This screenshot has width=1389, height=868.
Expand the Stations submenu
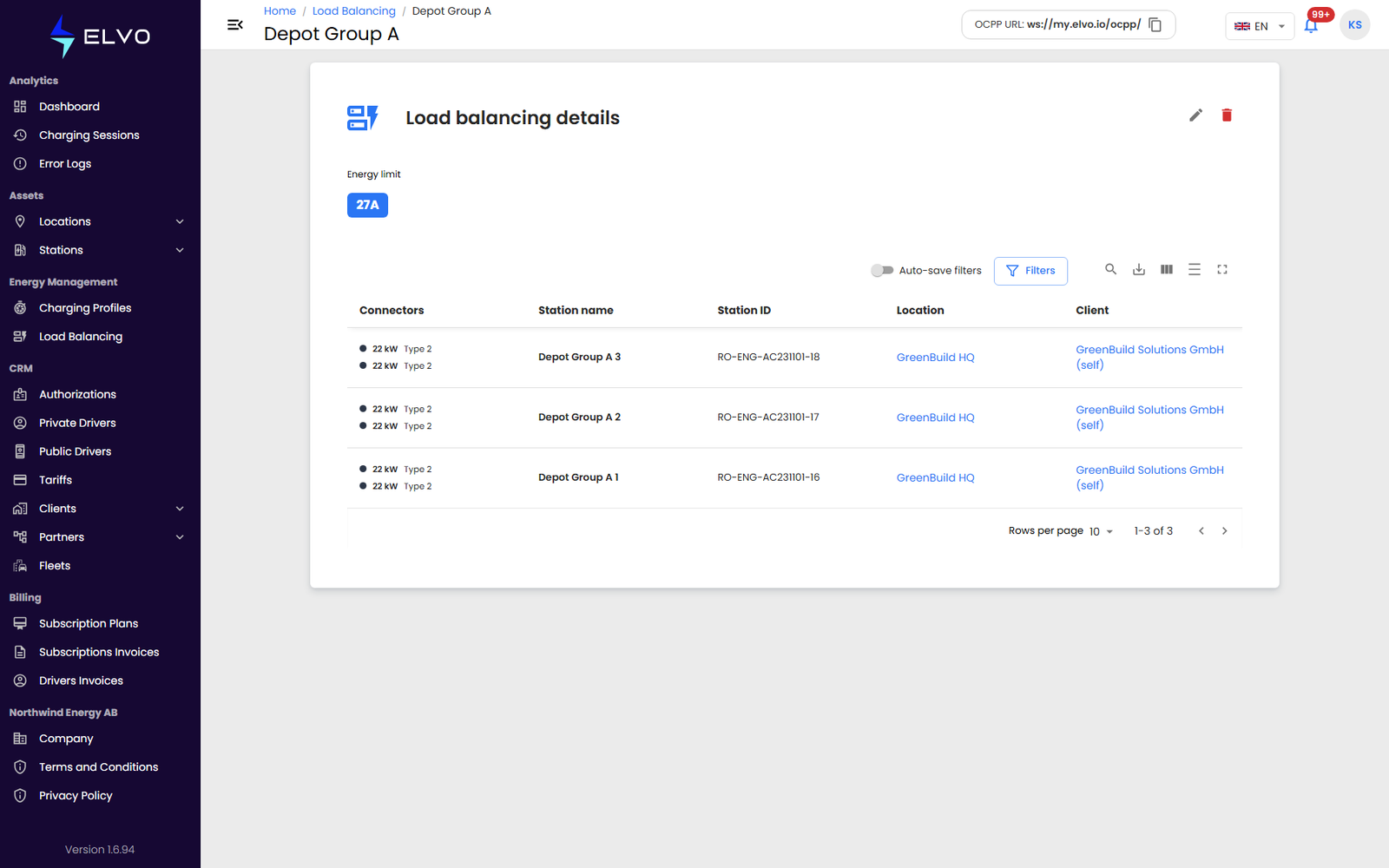point(180,251)
